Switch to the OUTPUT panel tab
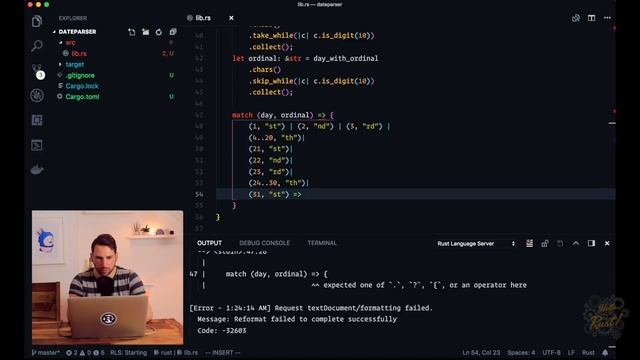 209,243
